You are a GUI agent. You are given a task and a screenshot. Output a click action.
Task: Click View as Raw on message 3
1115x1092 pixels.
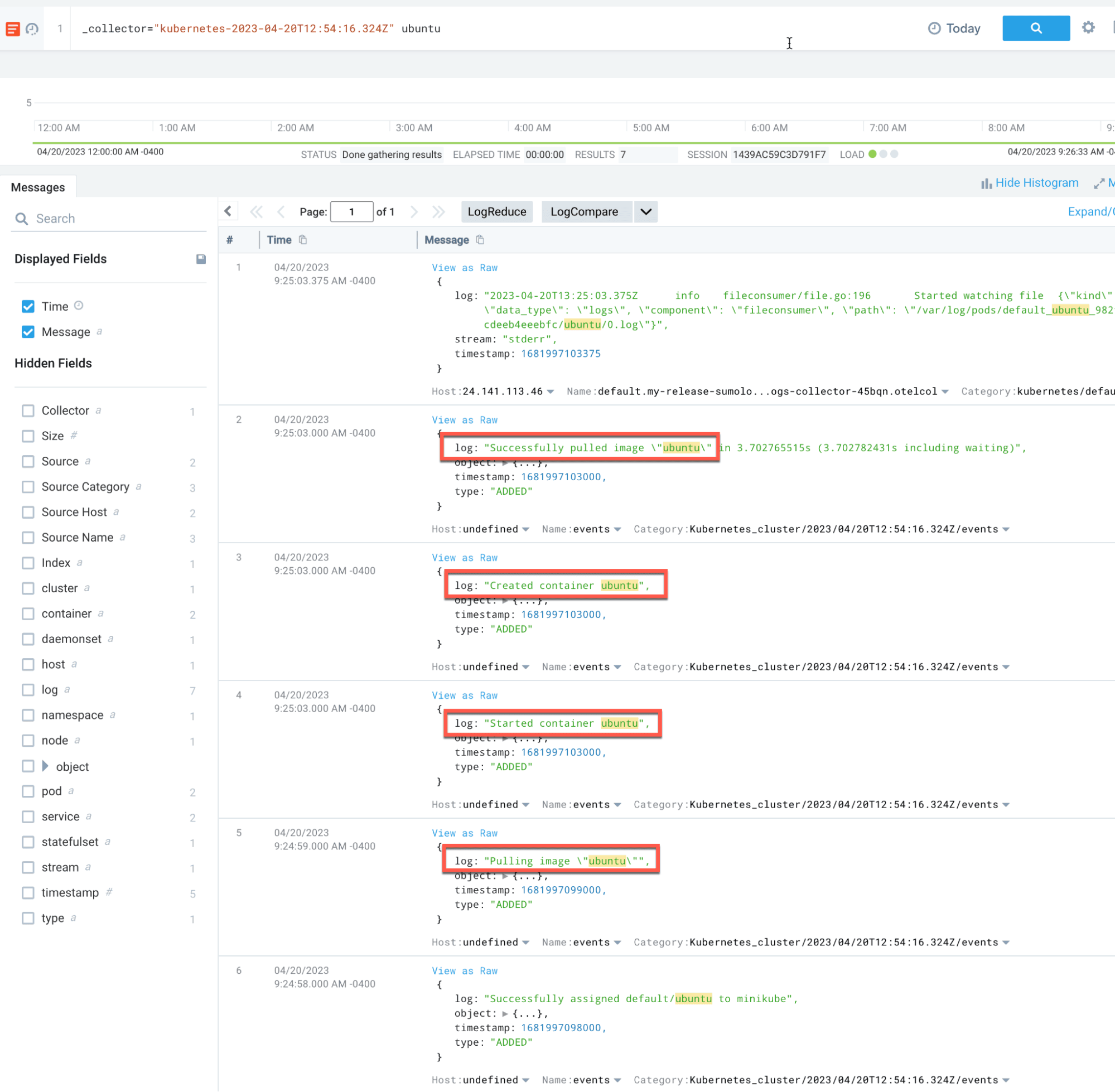click(x=465, y=558)
